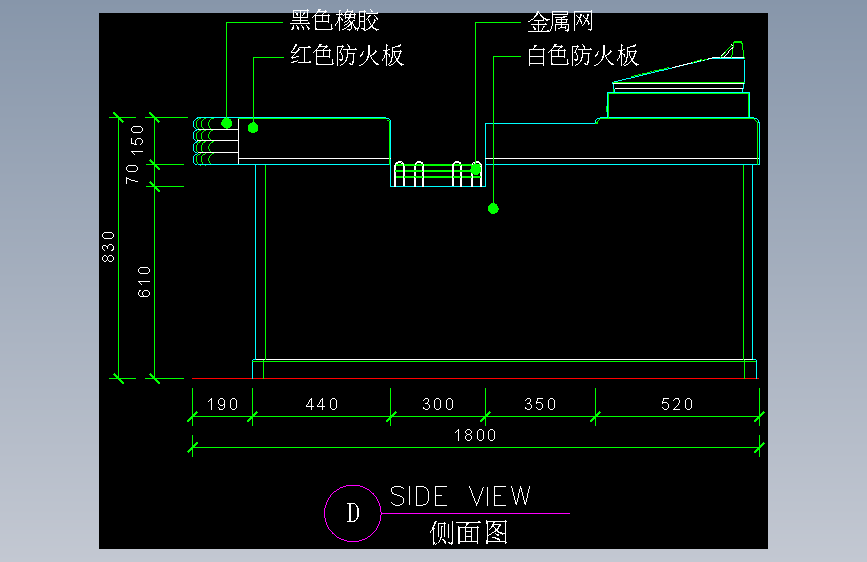Select the 红色防火板 material label
The image size is (867, 562).
coord(347,55)
